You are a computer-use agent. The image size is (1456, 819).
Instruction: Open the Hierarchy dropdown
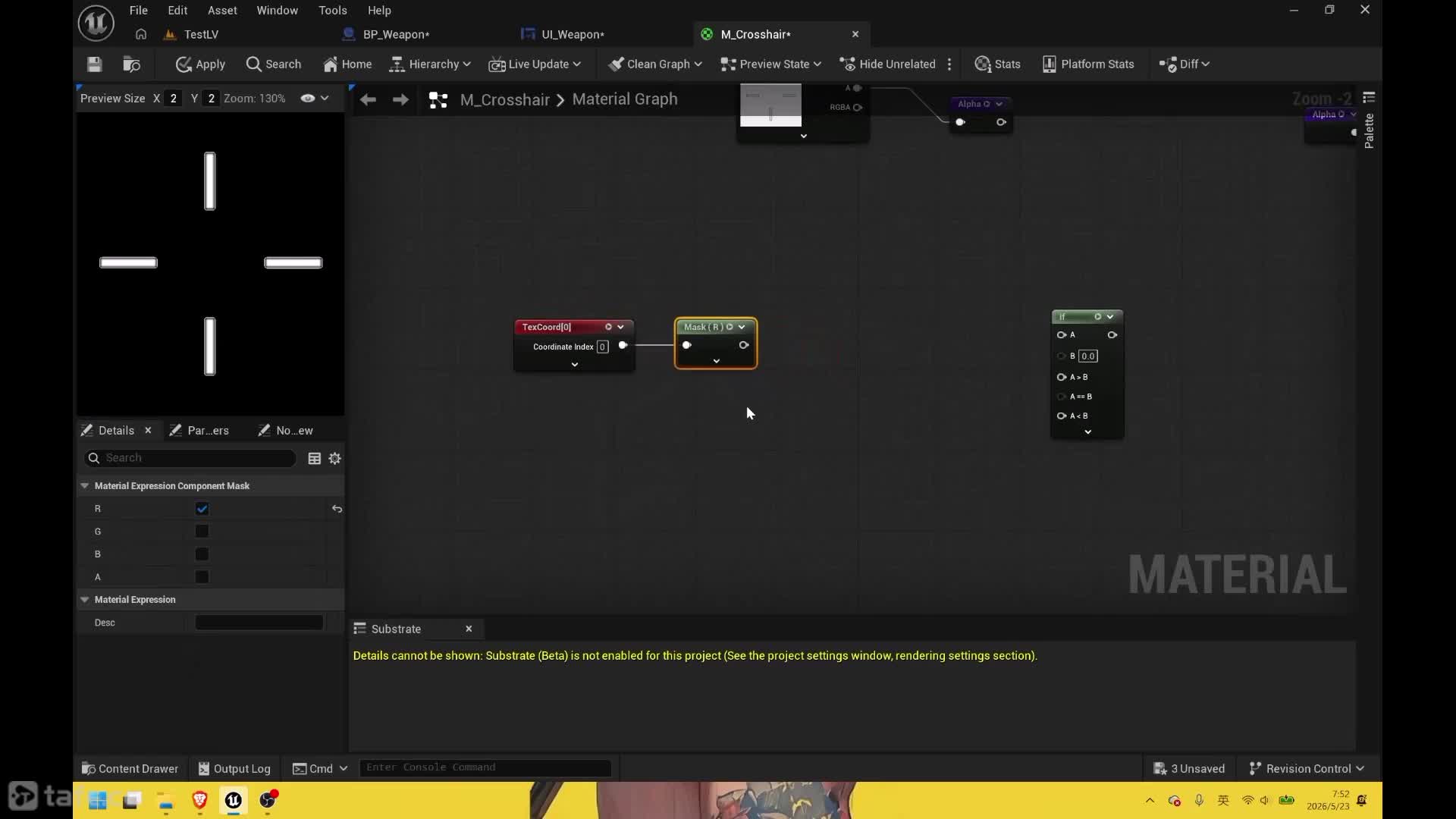pos(430,64)
